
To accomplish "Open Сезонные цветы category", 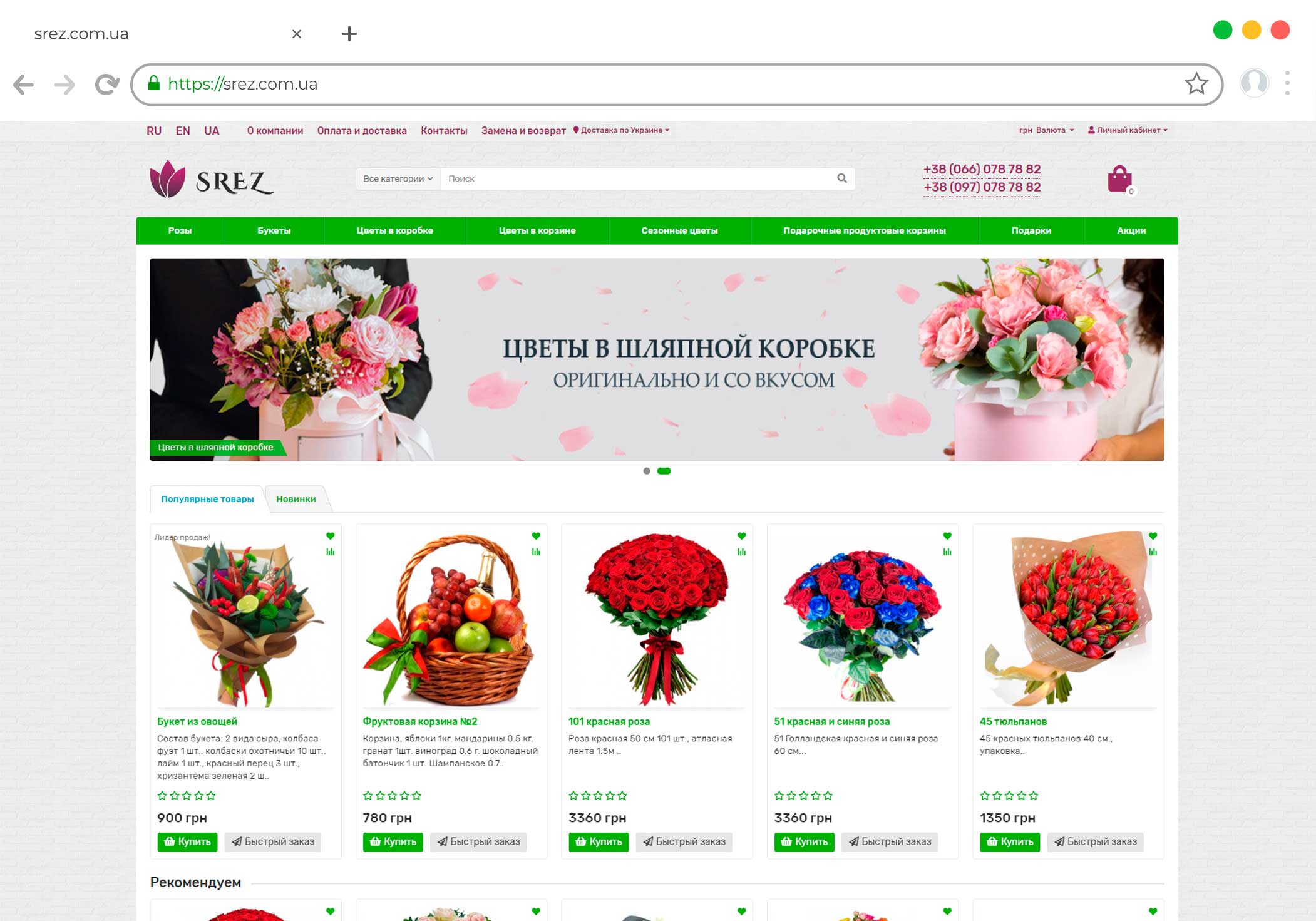I will pyautogui.click(x=680, y=230).
